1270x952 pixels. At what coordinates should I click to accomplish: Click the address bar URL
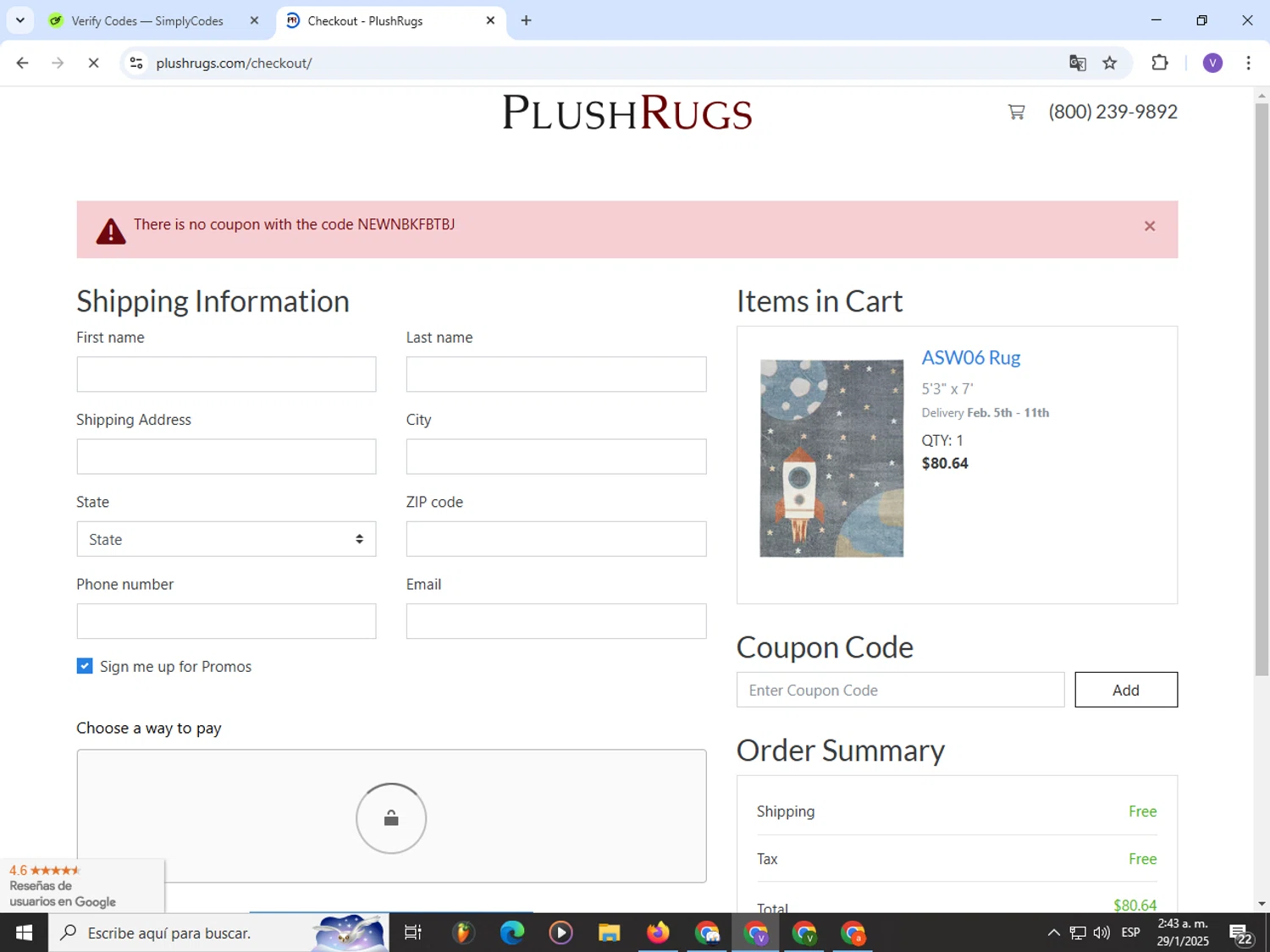234,63
